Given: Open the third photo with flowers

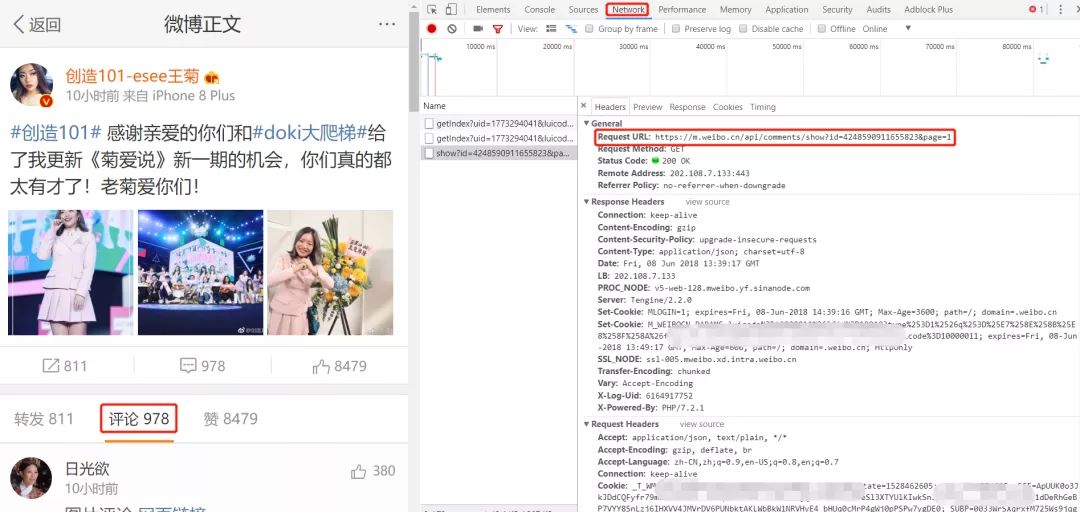Looking at the screenshot, I should click(x=330, y=272).
